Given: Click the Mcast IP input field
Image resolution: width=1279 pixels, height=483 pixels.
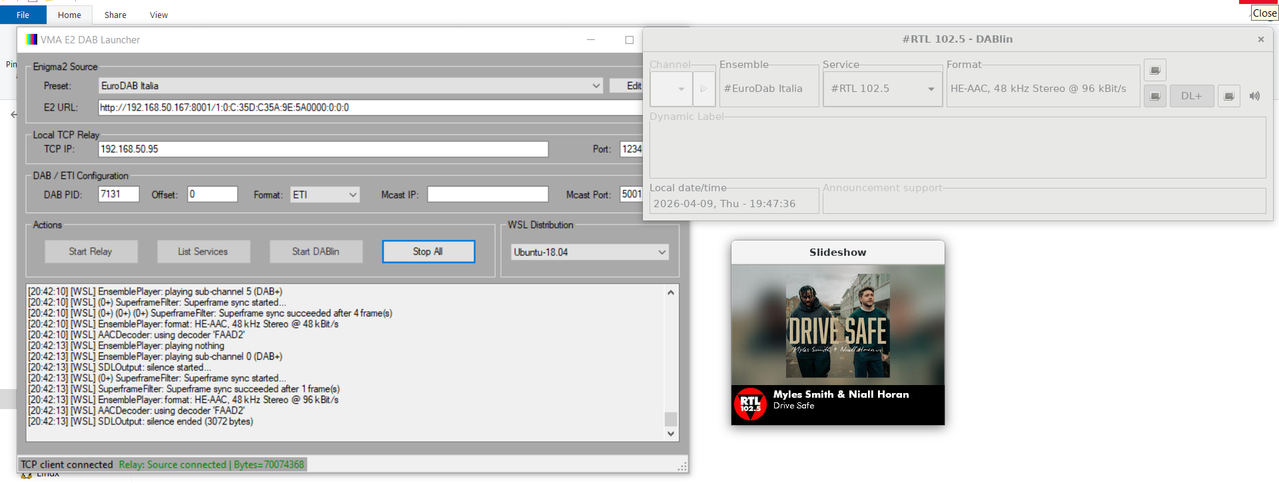Looking at the screenshot, I should point(488,195).
